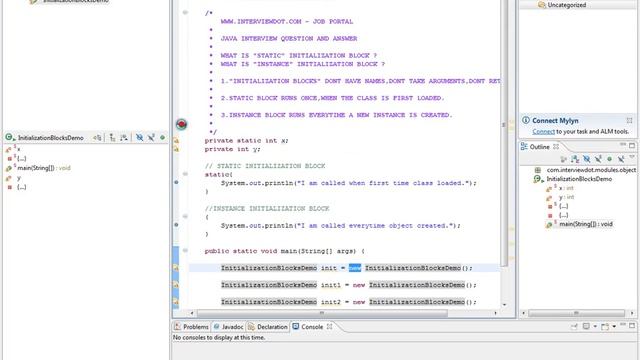Close the Console tab

point(329,327)
